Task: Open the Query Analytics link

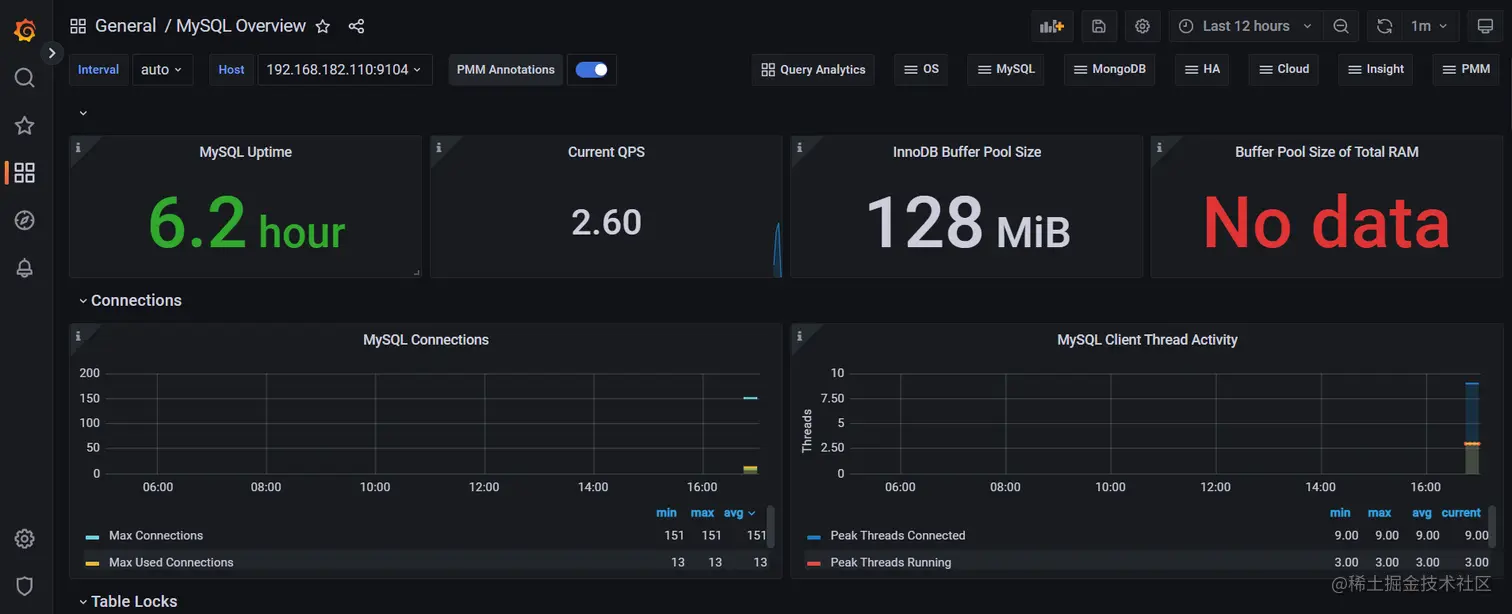Action: click(813, 69)
